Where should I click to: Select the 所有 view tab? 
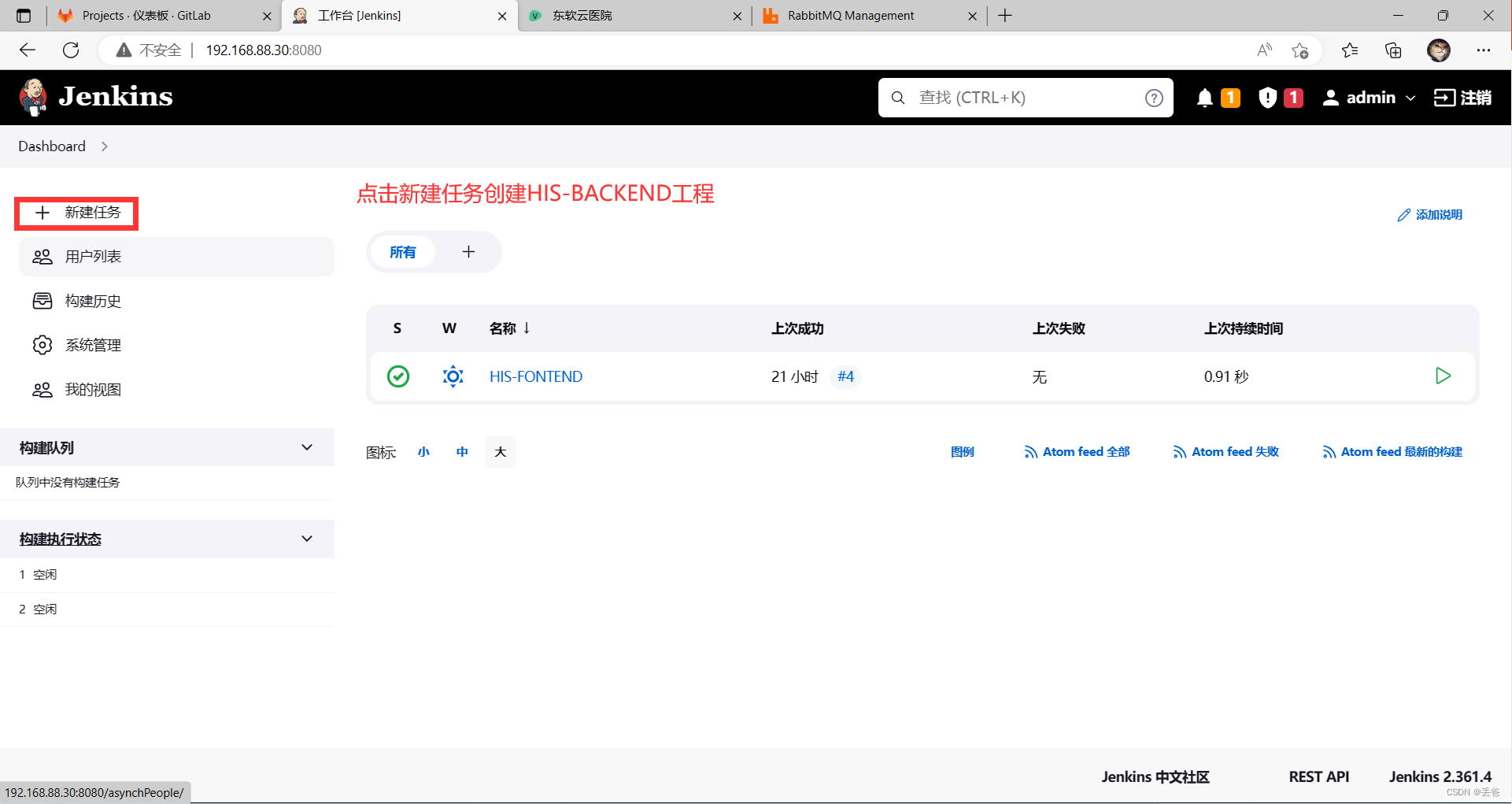pos(402,252)
